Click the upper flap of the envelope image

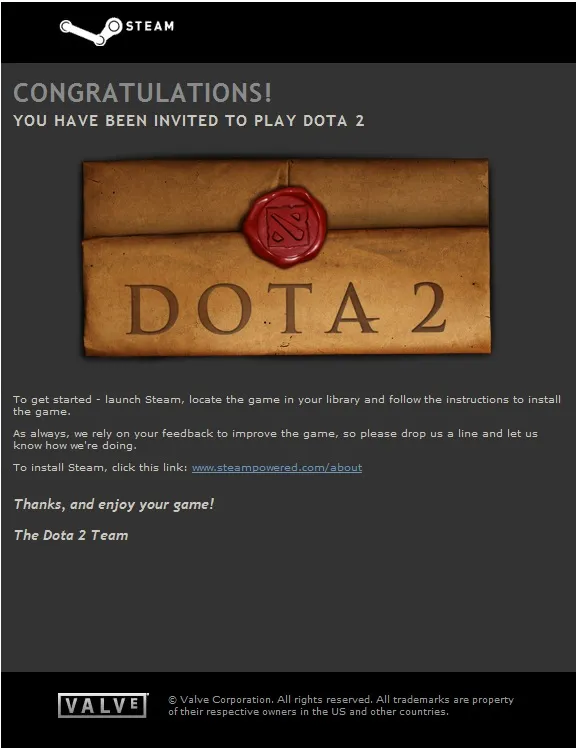[286, 196]
